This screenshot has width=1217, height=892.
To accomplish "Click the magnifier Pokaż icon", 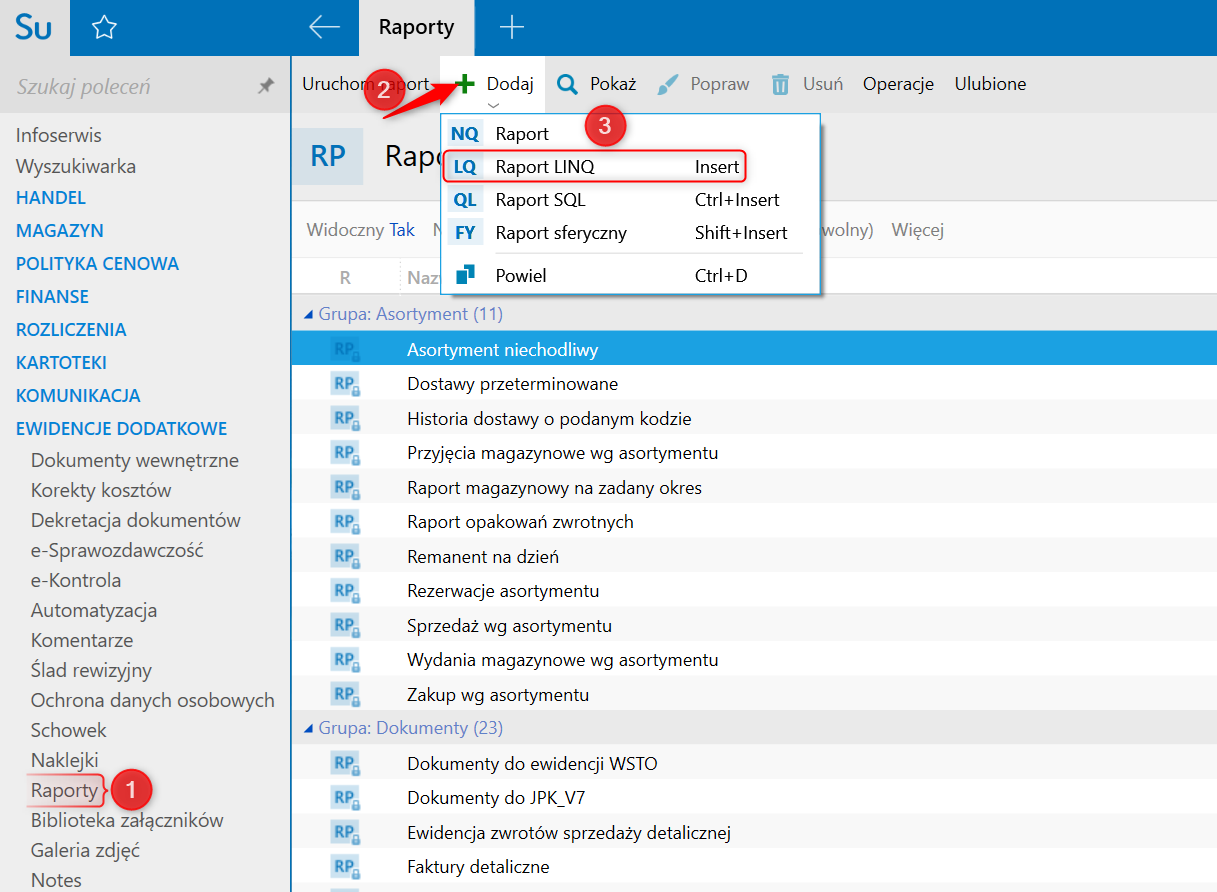I will [567, 85].
